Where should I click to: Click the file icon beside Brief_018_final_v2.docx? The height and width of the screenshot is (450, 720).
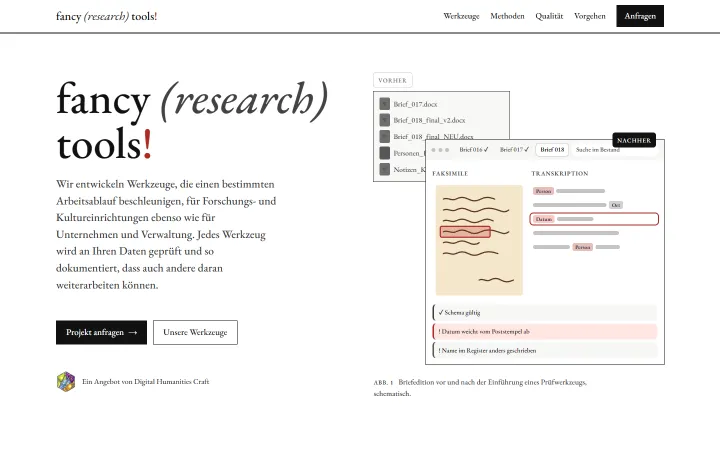pos(385,120)
